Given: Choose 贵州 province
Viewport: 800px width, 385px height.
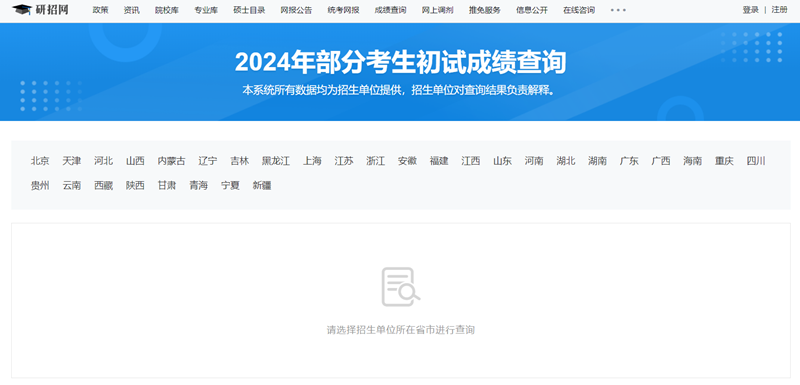Looking at the screenshot, I should 40,186.
